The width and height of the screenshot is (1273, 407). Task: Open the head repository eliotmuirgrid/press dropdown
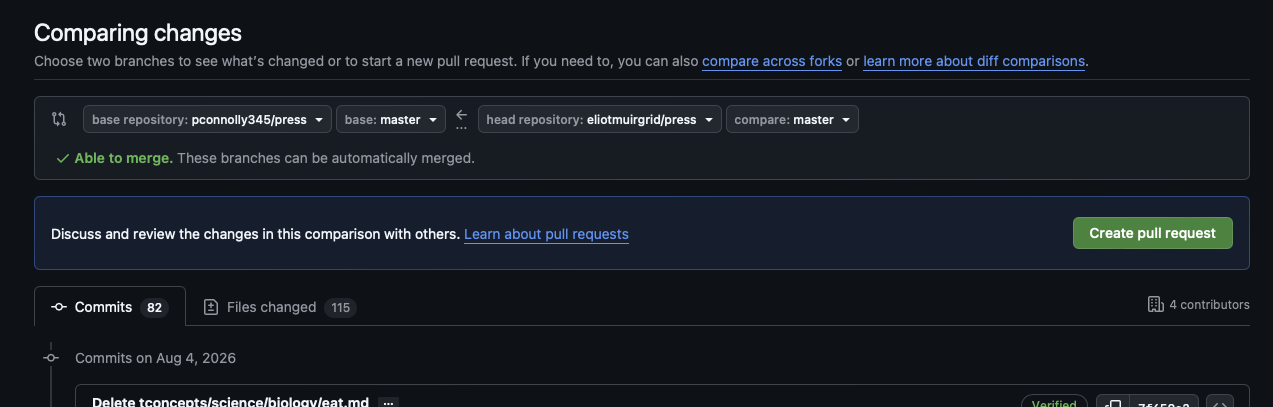click(x=599, y=120)
